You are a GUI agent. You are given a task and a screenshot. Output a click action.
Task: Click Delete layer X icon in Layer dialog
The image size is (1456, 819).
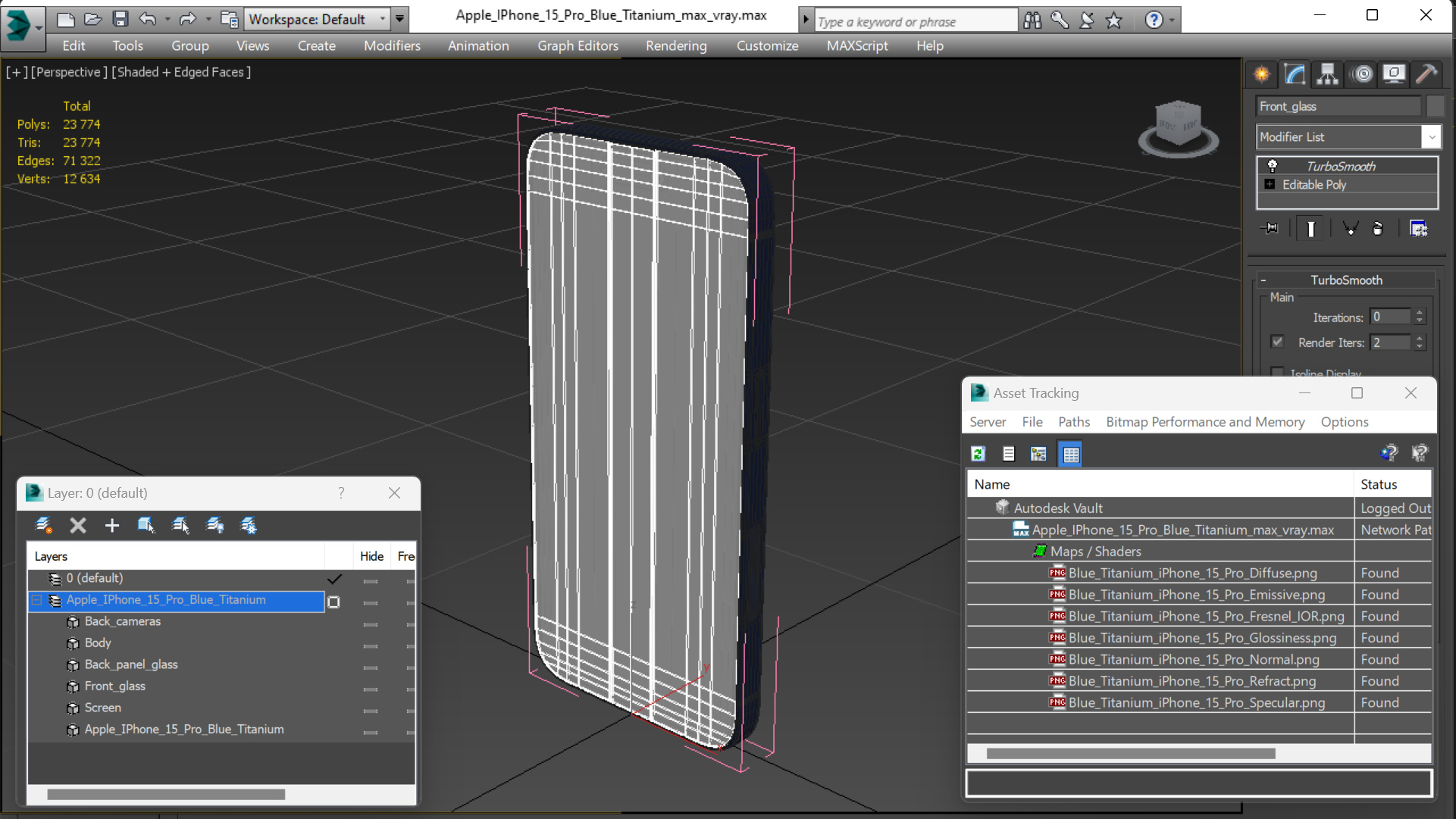(x=77, y=525)
